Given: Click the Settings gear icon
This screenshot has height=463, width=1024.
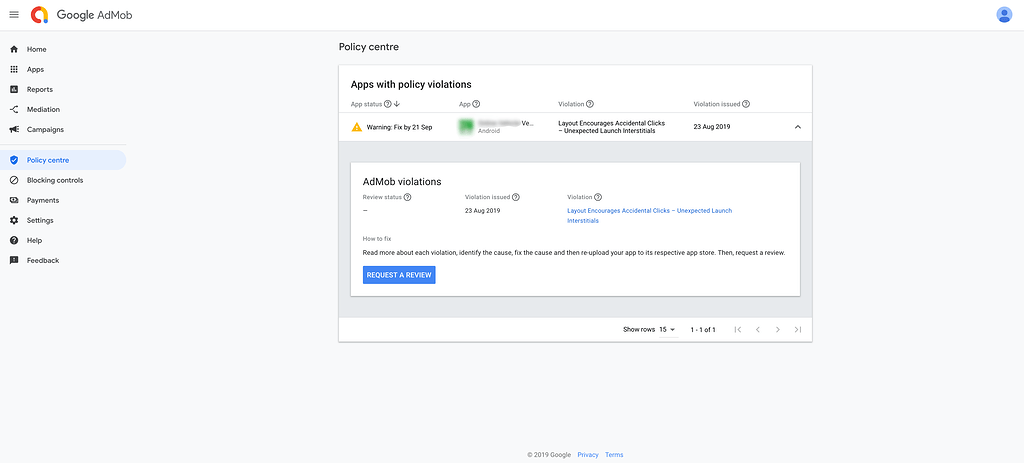Looking at the screenshot, I should 14,220.
